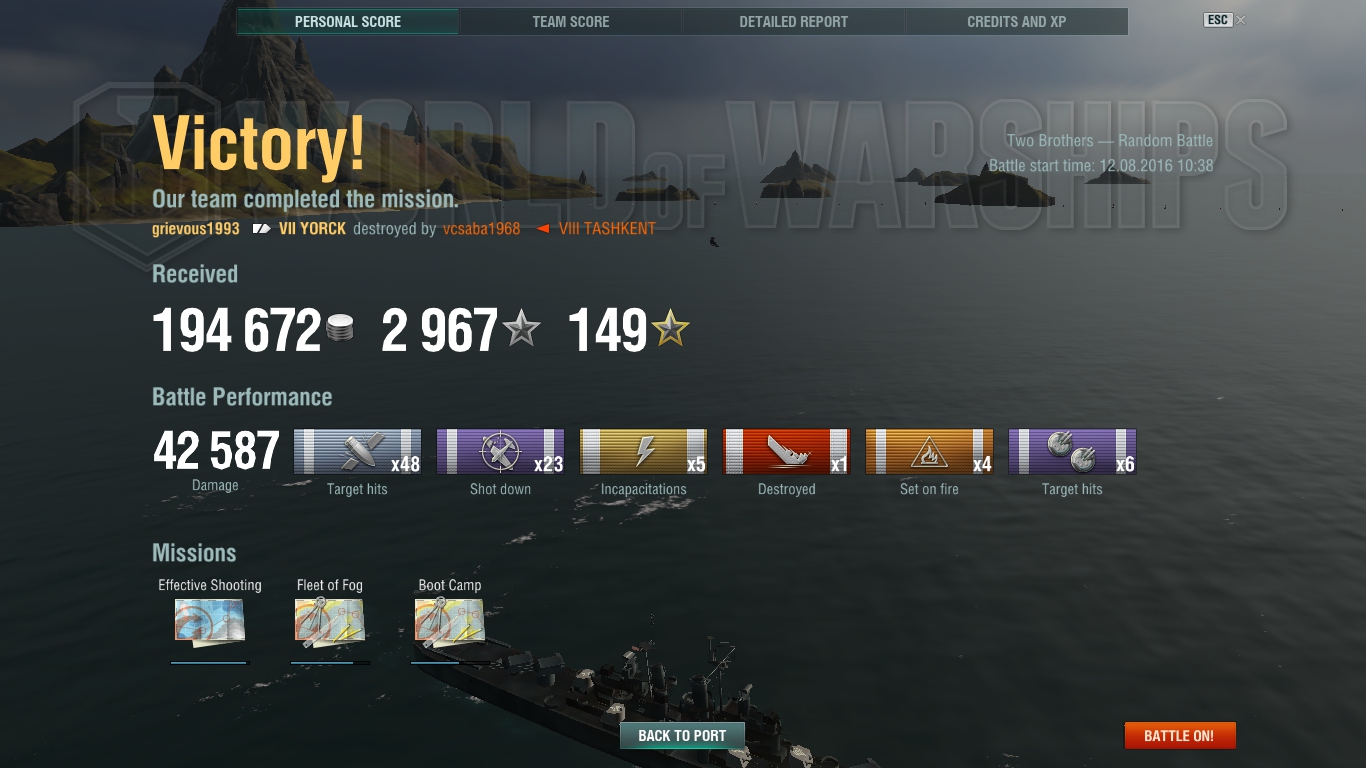Click the silver XP star icon

click(x=521, y=328)
